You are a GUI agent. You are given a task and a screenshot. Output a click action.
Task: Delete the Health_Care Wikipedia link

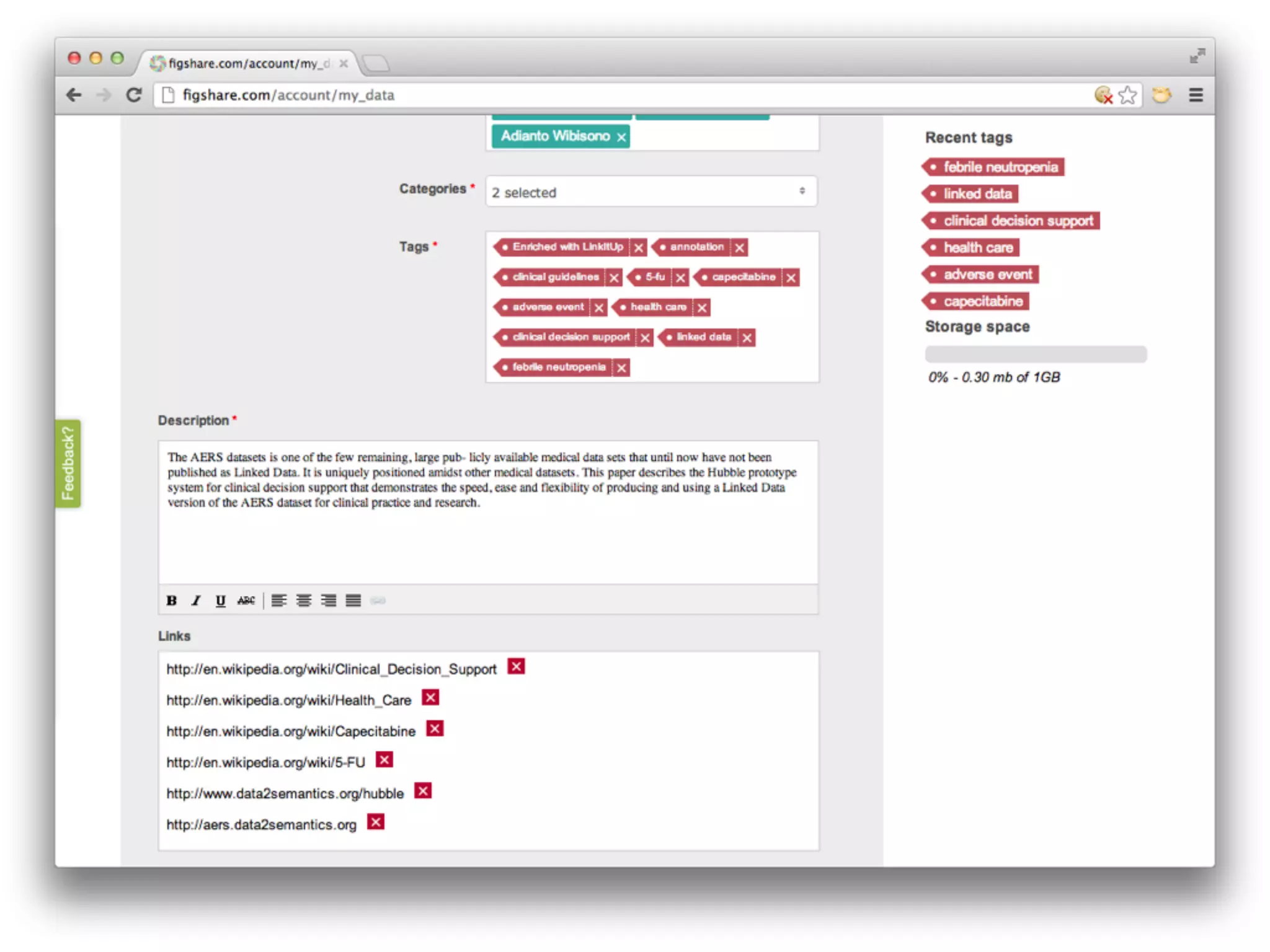pyautogui.click(x=430, y=698)
